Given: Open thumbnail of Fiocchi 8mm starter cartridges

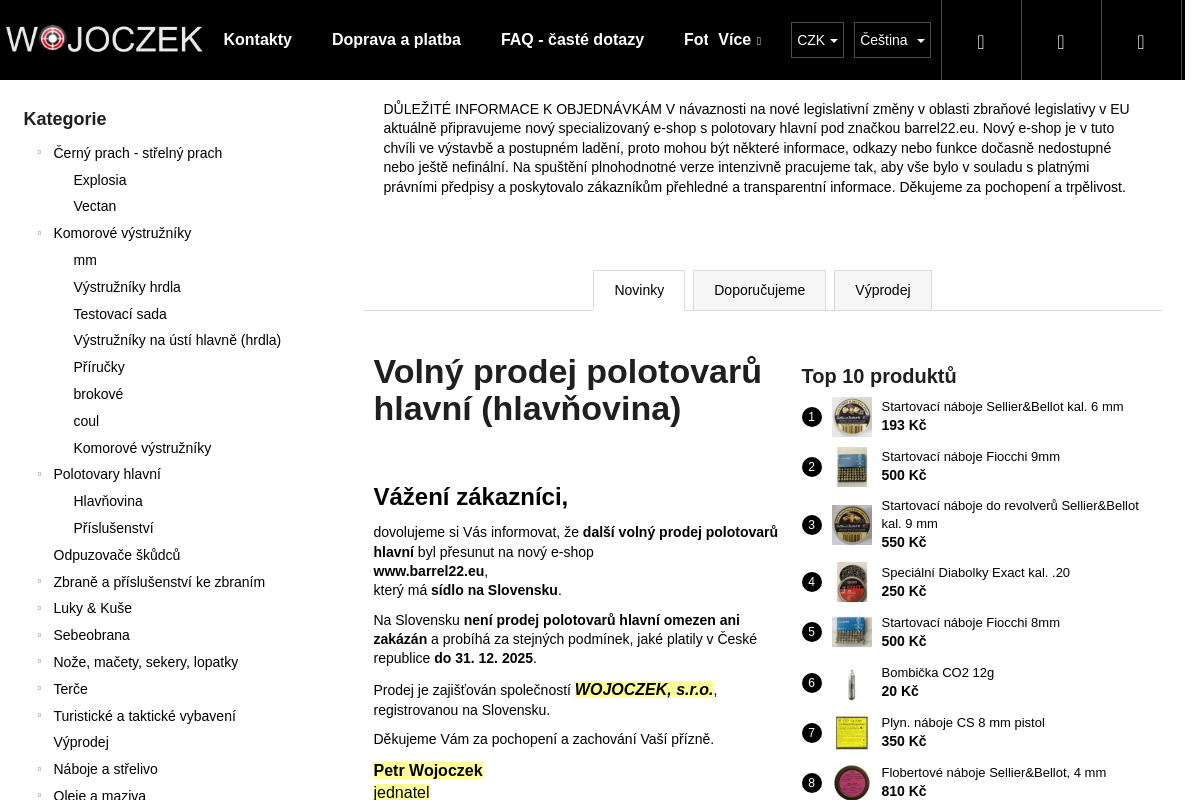Looking at the screenshot, I should (852, 632).
